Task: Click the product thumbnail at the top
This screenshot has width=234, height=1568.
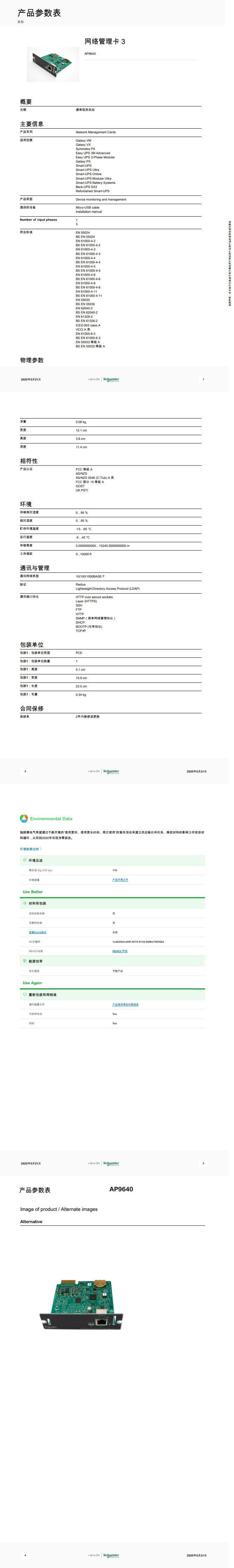Action: pos(53,64)
